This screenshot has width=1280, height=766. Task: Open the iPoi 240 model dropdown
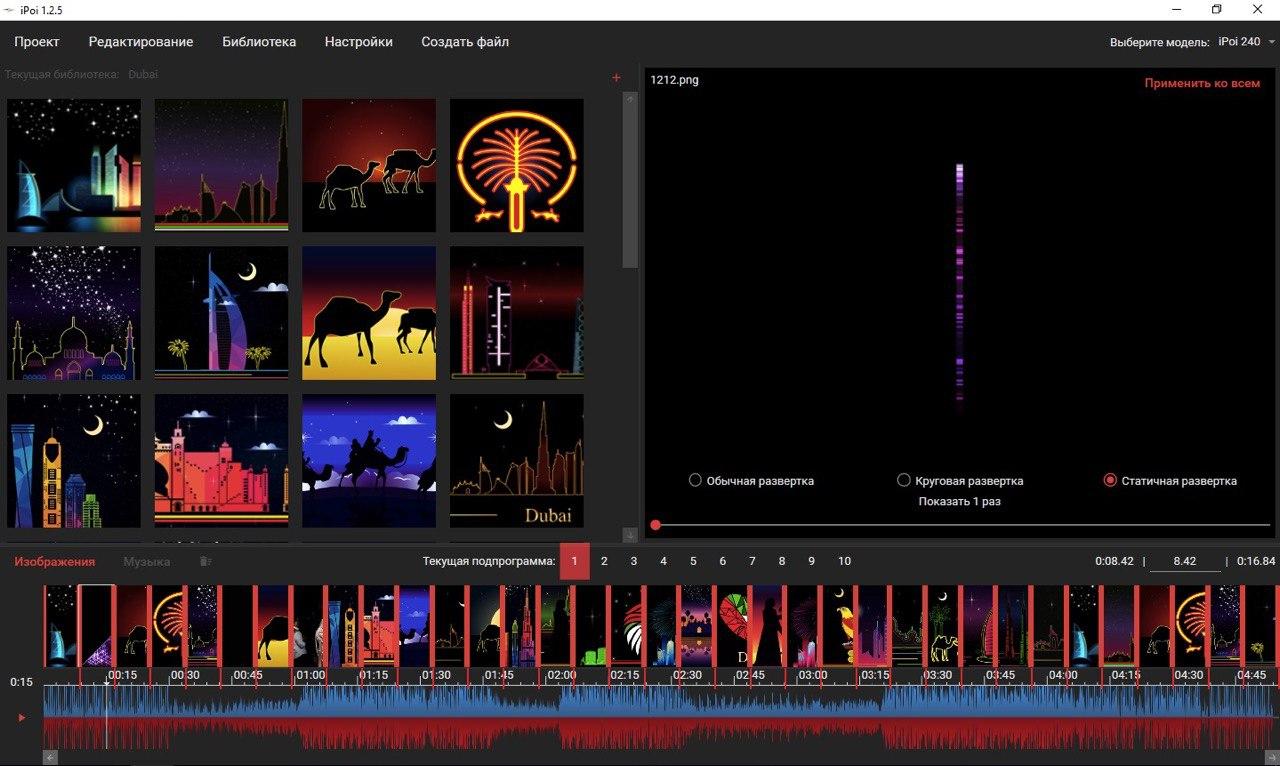(1246, 42)
